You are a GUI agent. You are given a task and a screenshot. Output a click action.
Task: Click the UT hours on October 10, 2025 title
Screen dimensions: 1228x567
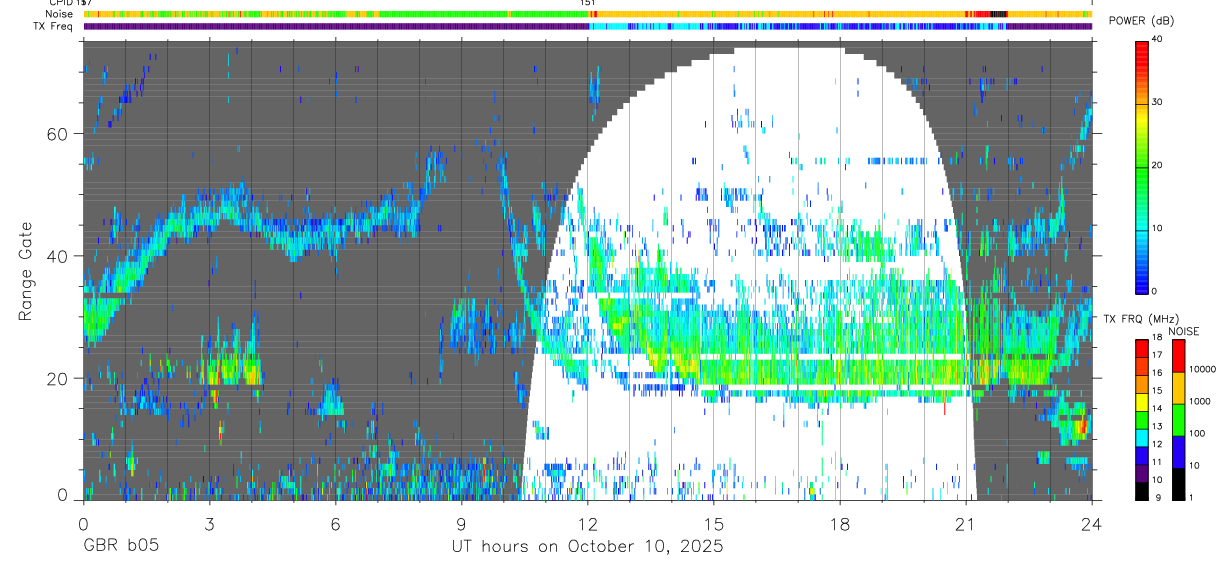coord(587,547)
